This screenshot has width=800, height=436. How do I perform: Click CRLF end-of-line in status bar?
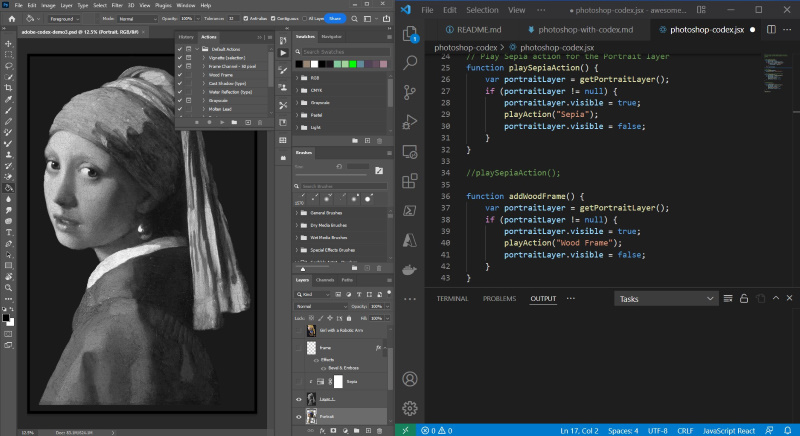[685, 431]
